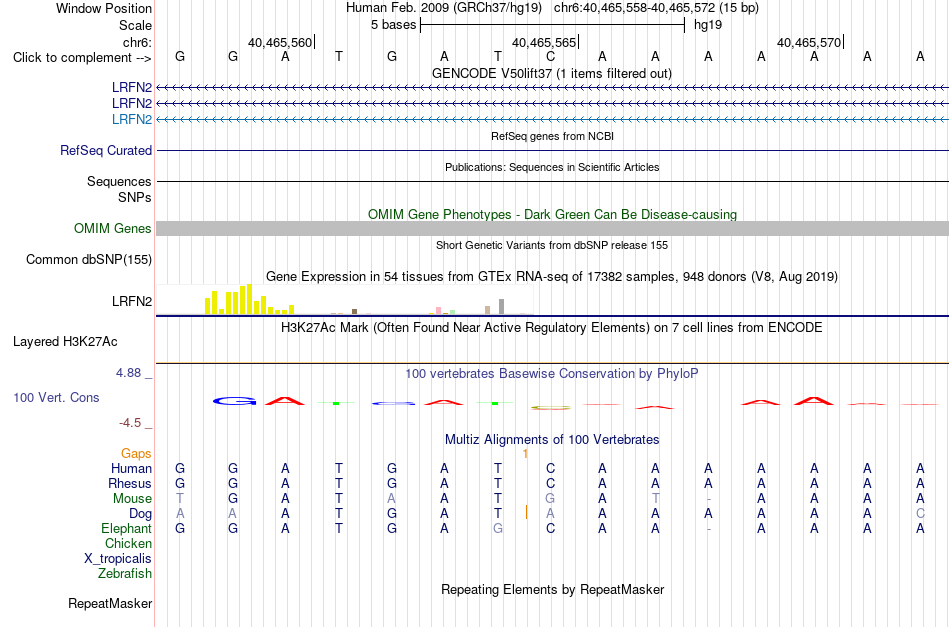The width and height of the screenshot is (950, 627).
Task: Click the Common dbSNP(155) label
Action: tap(89, 259)
